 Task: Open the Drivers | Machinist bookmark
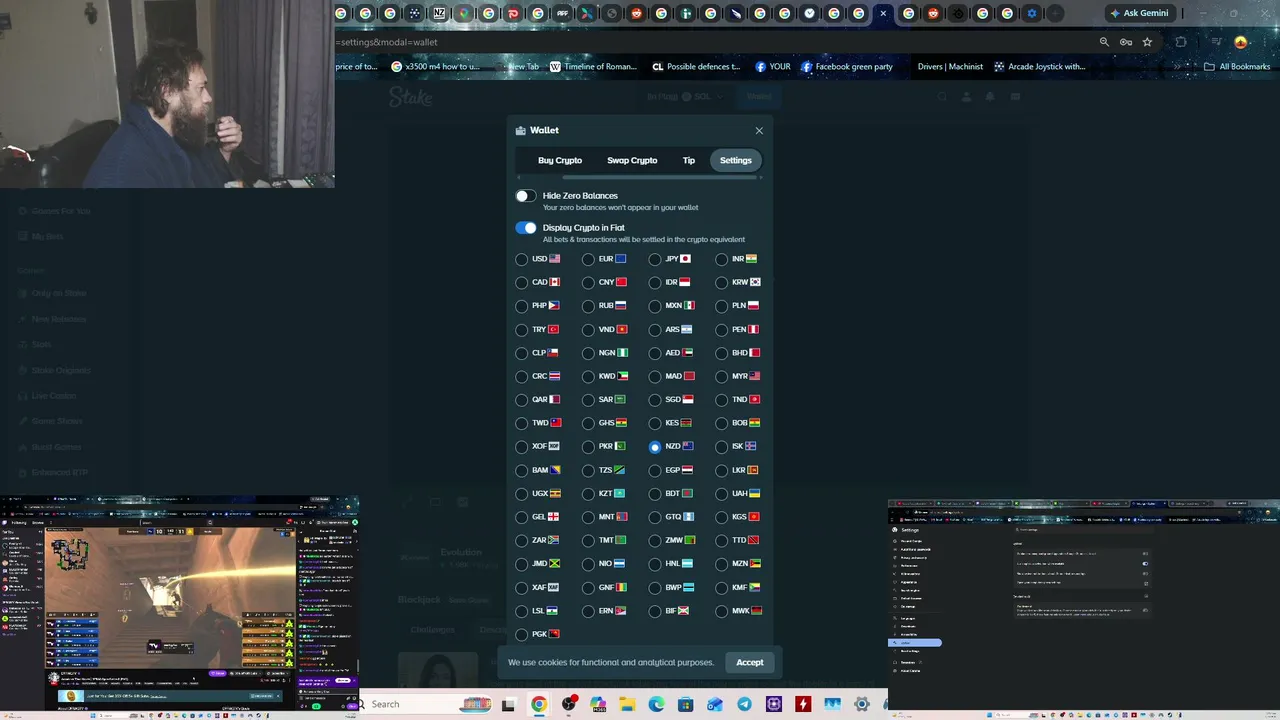pos(950,67)
